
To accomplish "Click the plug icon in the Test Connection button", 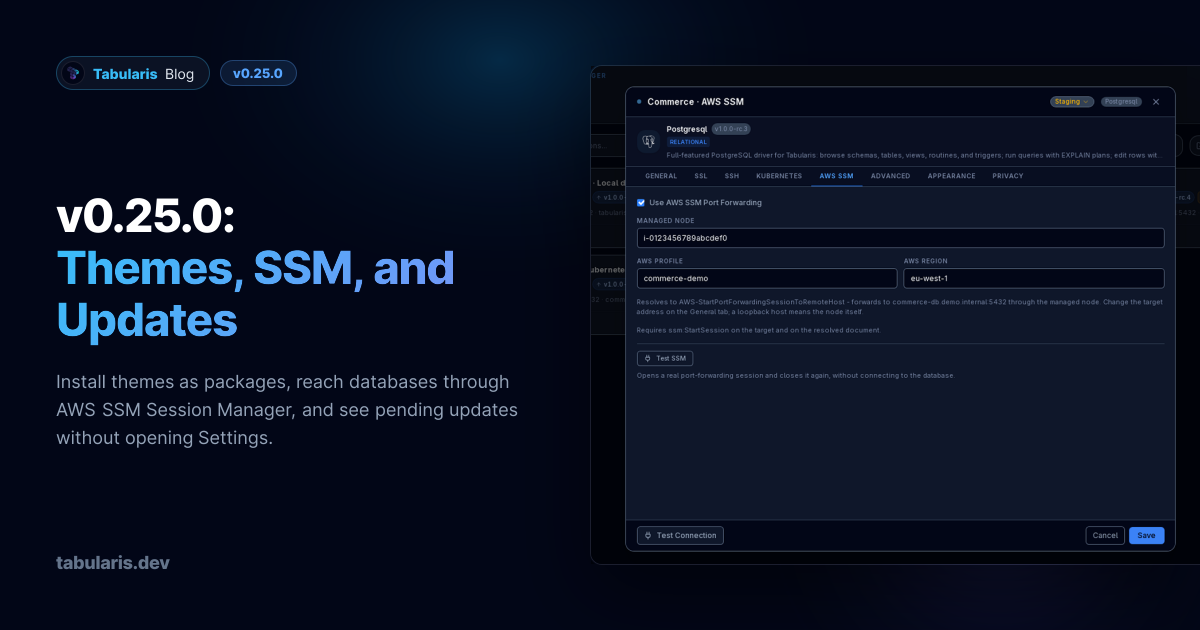I will pos(647,535).
